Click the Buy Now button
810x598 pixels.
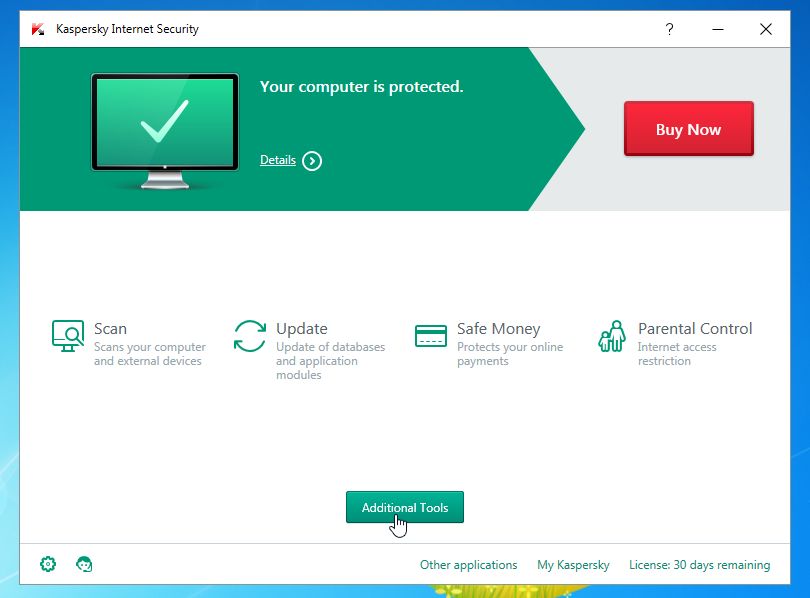[x=689, y=129]
